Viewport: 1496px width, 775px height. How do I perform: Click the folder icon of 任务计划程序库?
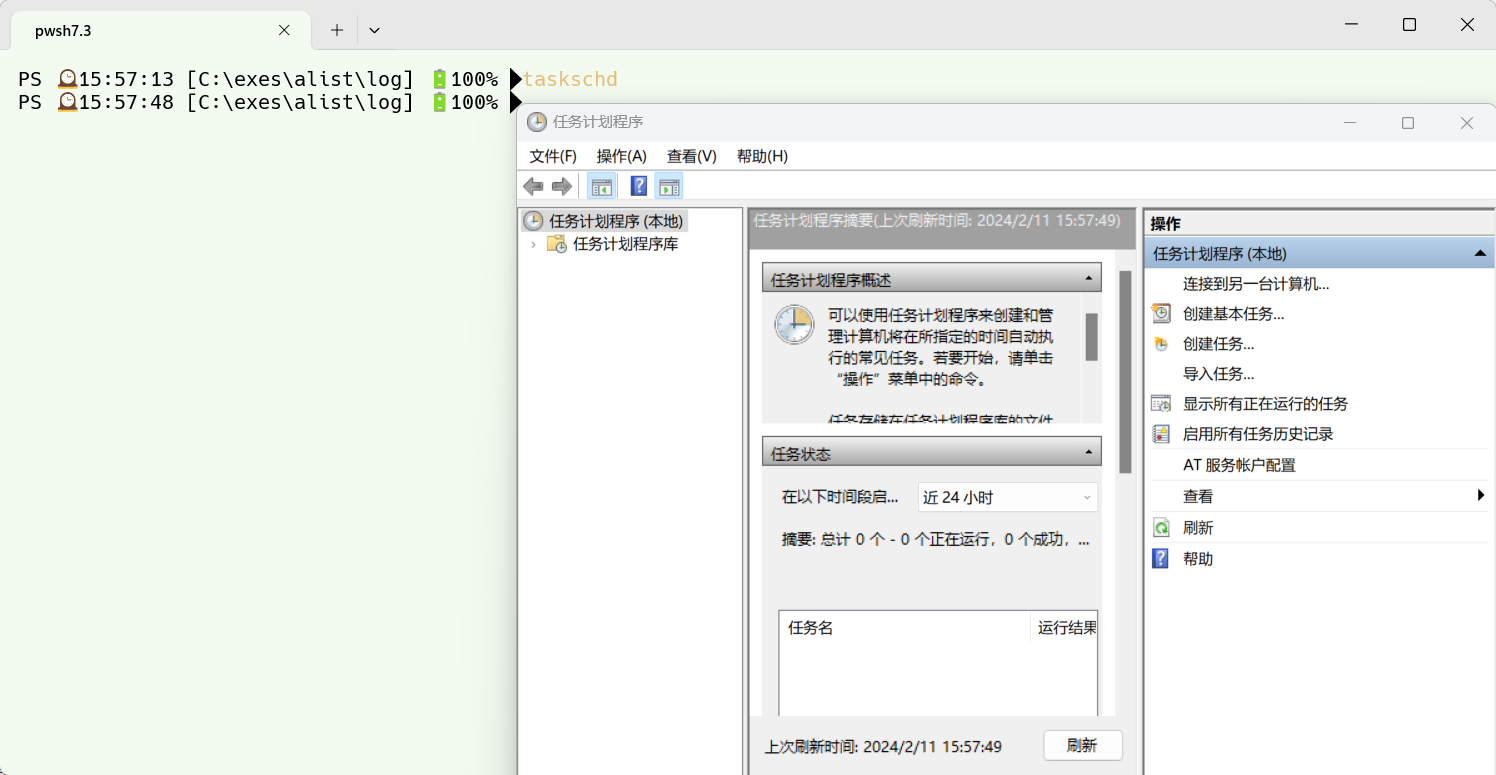557,244
